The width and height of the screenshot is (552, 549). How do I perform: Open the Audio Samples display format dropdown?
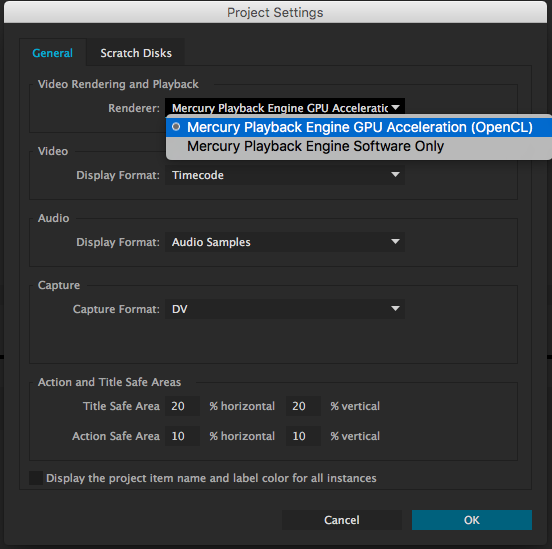tap(285, 242)
